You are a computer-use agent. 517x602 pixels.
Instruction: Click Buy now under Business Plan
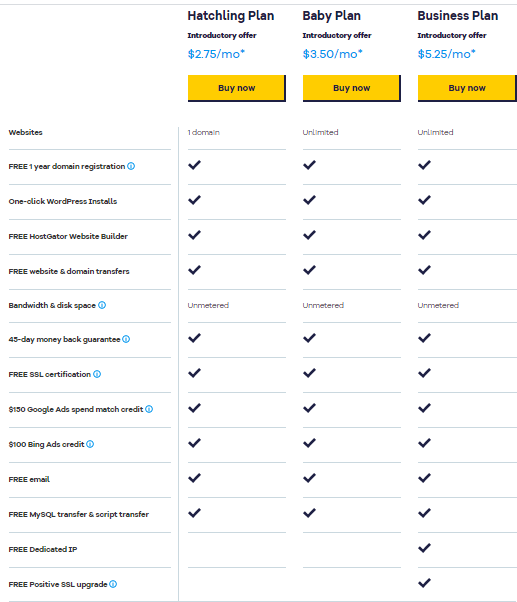pos(467,88)
